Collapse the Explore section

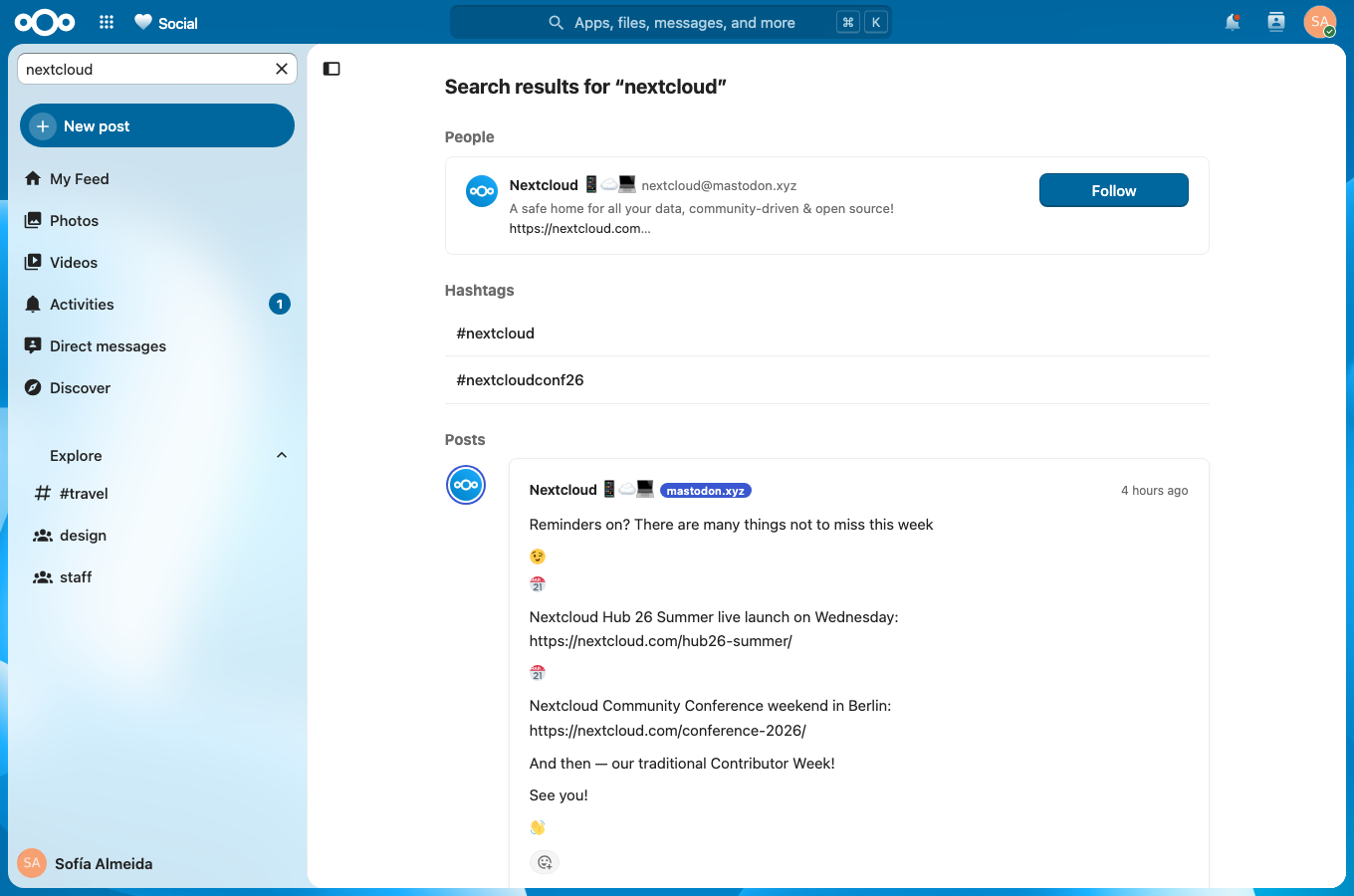pos(282,455)
